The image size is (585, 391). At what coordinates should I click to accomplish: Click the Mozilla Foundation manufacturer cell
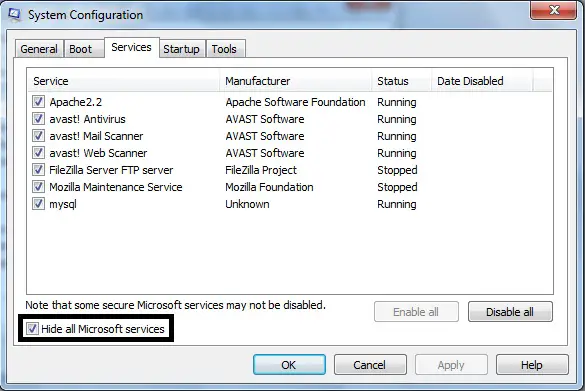269,187
